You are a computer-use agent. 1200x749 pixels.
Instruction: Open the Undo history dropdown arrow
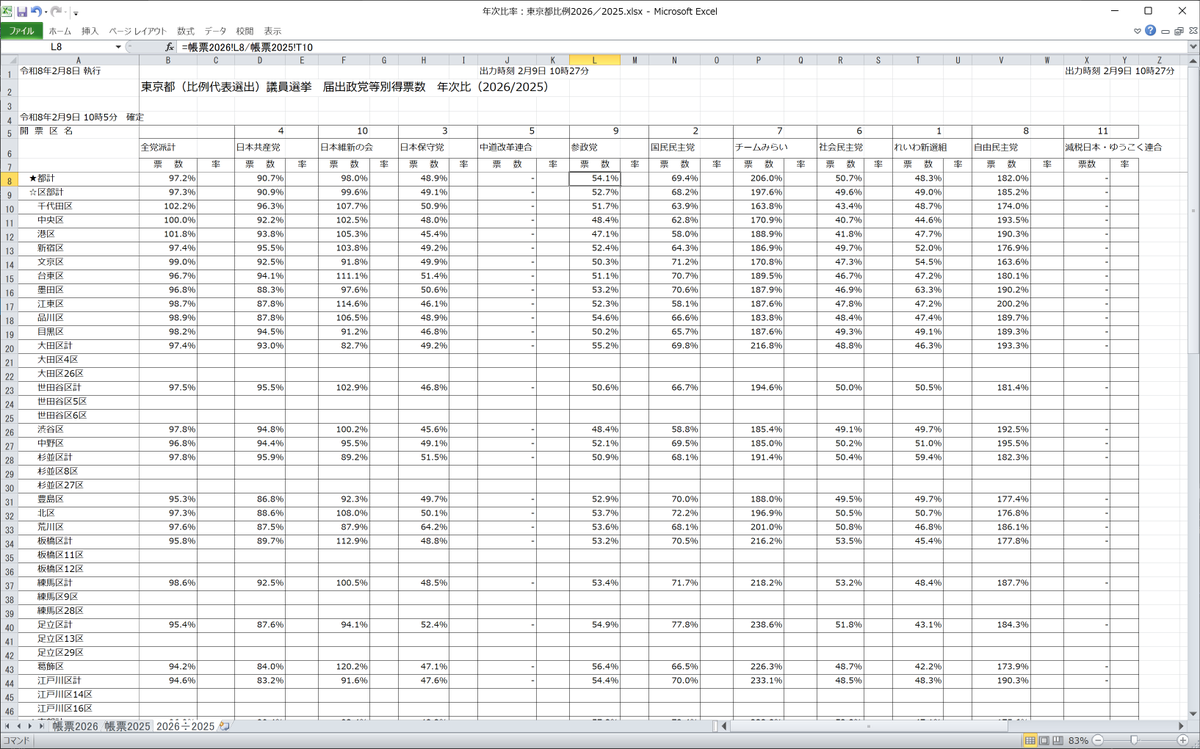[47, 11]
